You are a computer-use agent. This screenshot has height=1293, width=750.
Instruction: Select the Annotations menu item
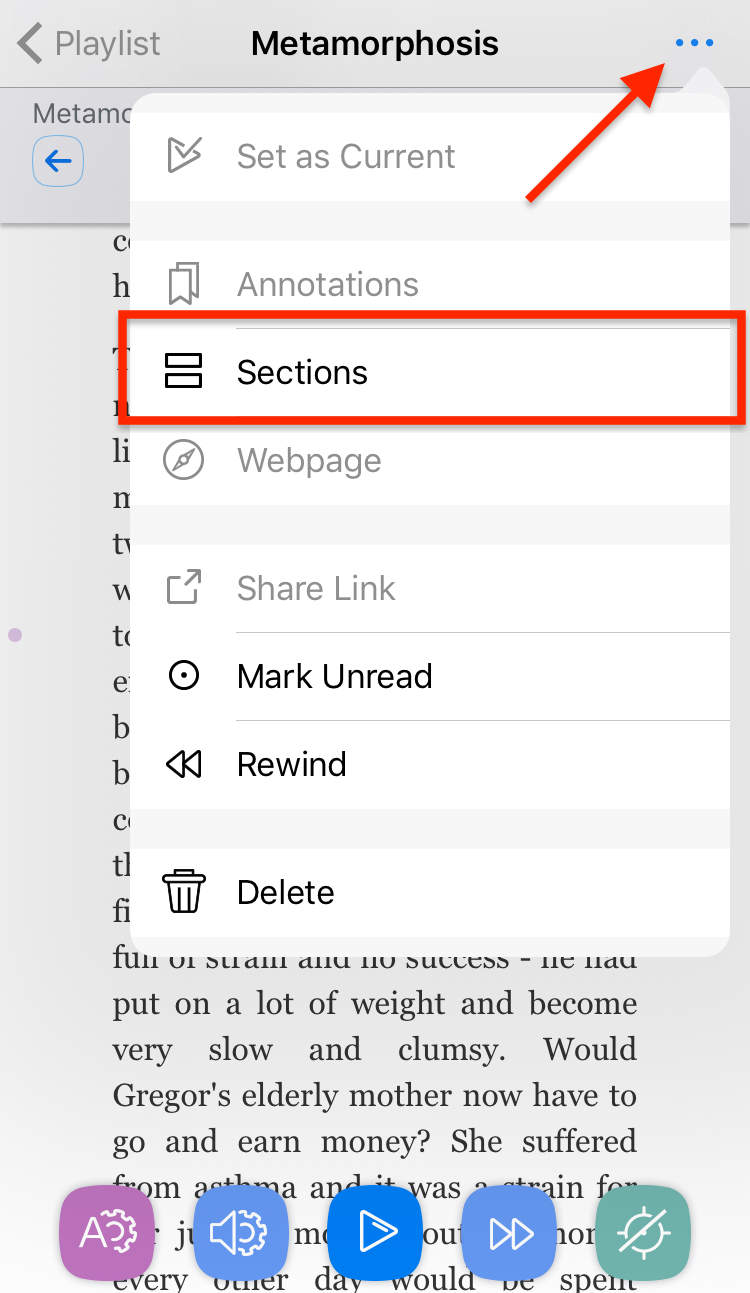click(430, 284)
